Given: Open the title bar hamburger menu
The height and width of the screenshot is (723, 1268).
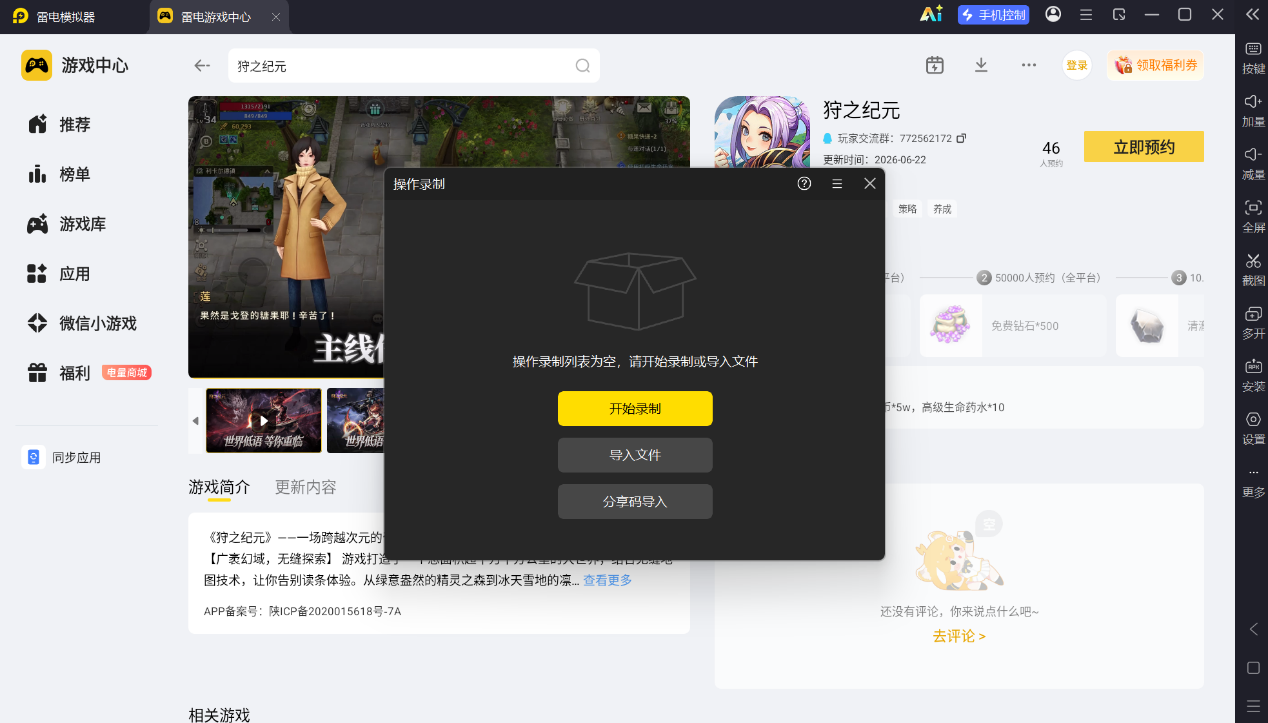Looking at the screenshot, I should tap(1086, 15).
